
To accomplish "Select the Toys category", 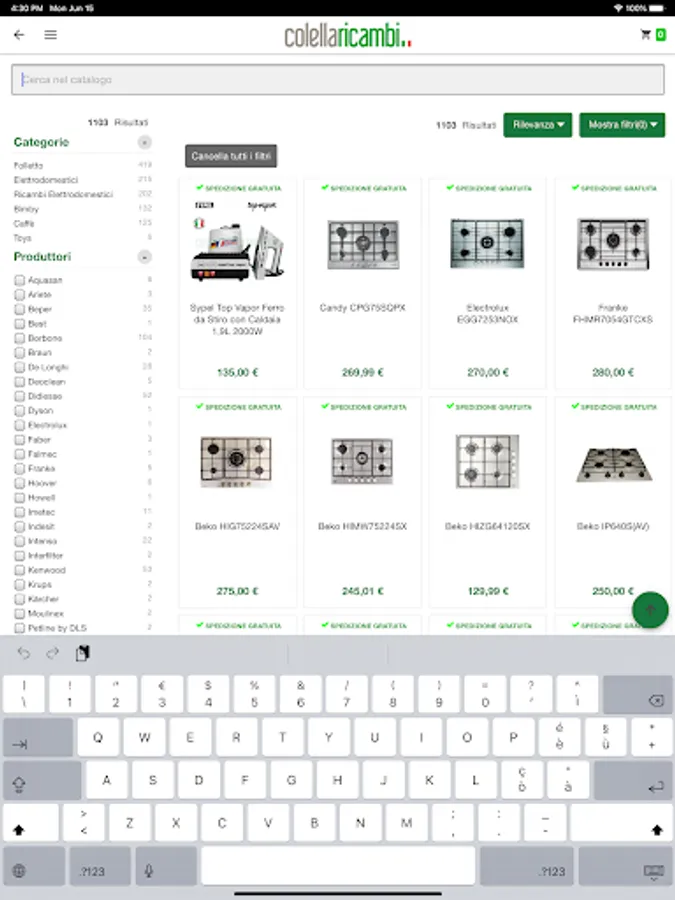I will [22, 238].
